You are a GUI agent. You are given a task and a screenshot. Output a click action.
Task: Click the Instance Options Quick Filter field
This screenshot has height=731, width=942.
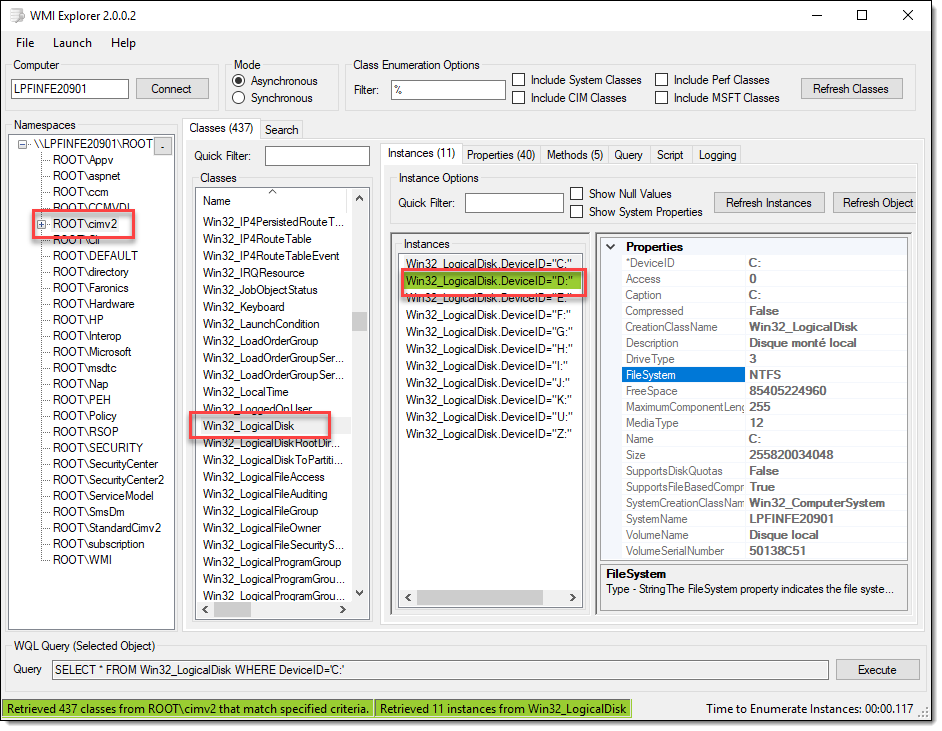coord(514,203)
